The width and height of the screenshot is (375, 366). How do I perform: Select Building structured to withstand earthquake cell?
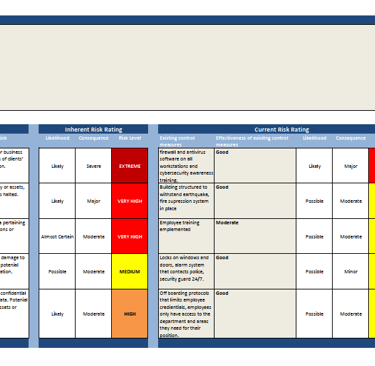186,201
